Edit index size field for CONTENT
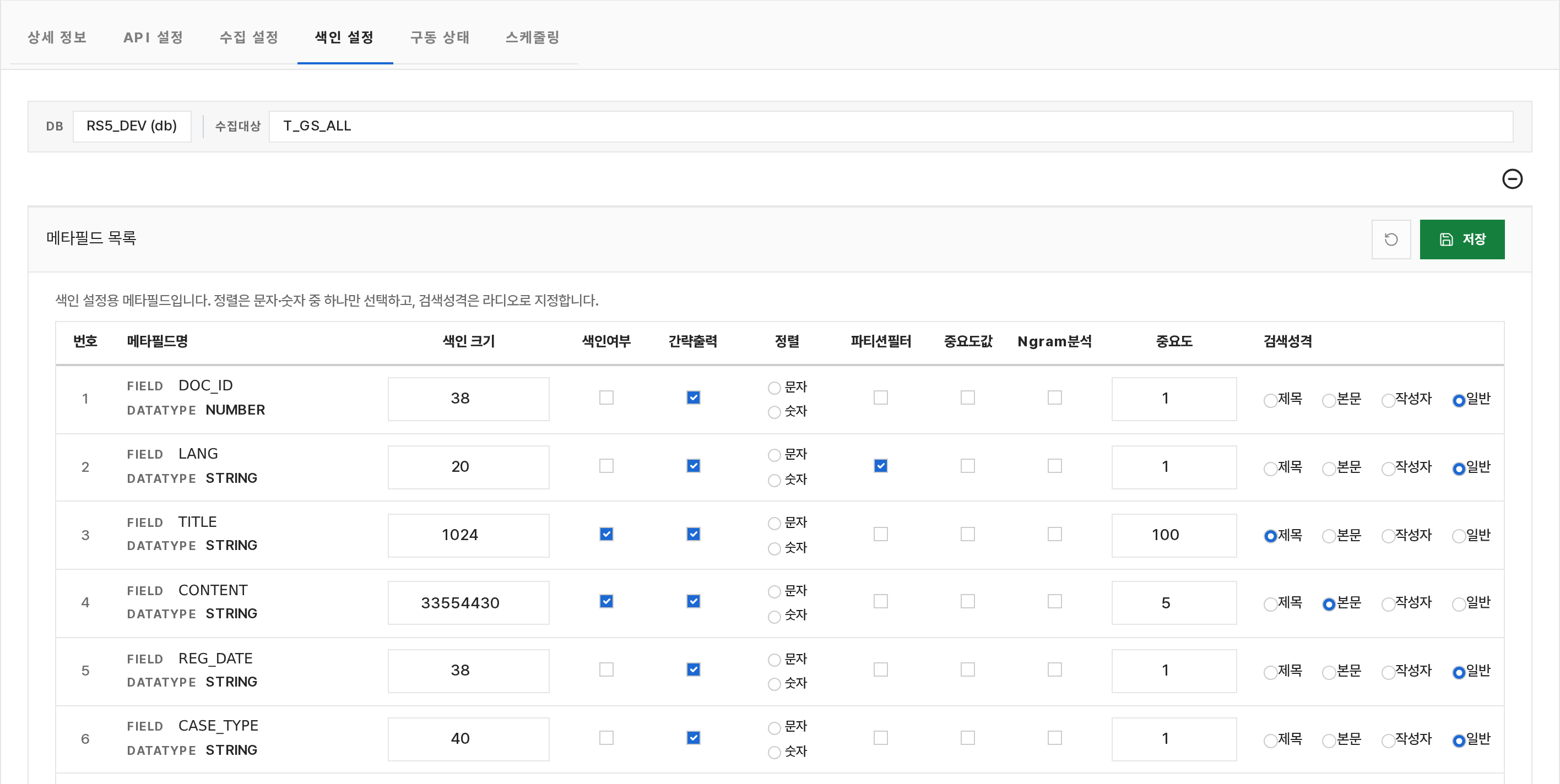Image resolution: width=1560 pixels, height=784 pixels. point(468,602)
